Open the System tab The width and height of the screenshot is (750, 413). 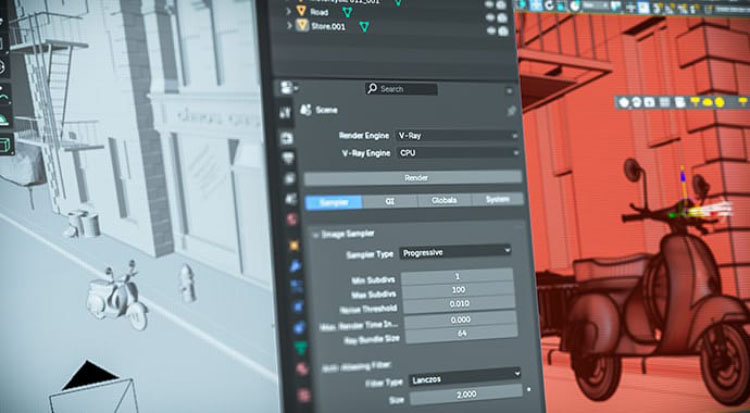[497, 199]
